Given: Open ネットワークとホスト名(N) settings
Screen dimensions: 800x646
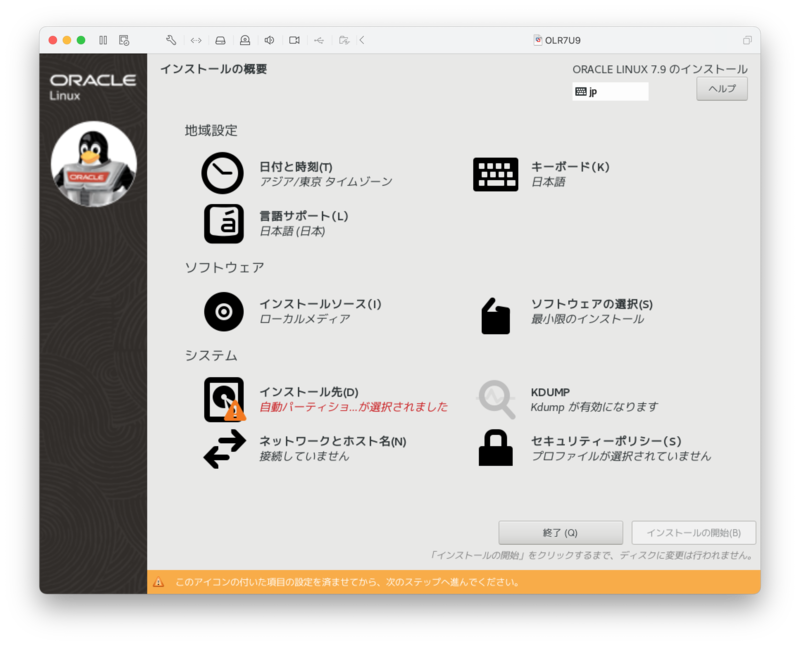Looking at the screenshot, I should click(x=333, y=441).
